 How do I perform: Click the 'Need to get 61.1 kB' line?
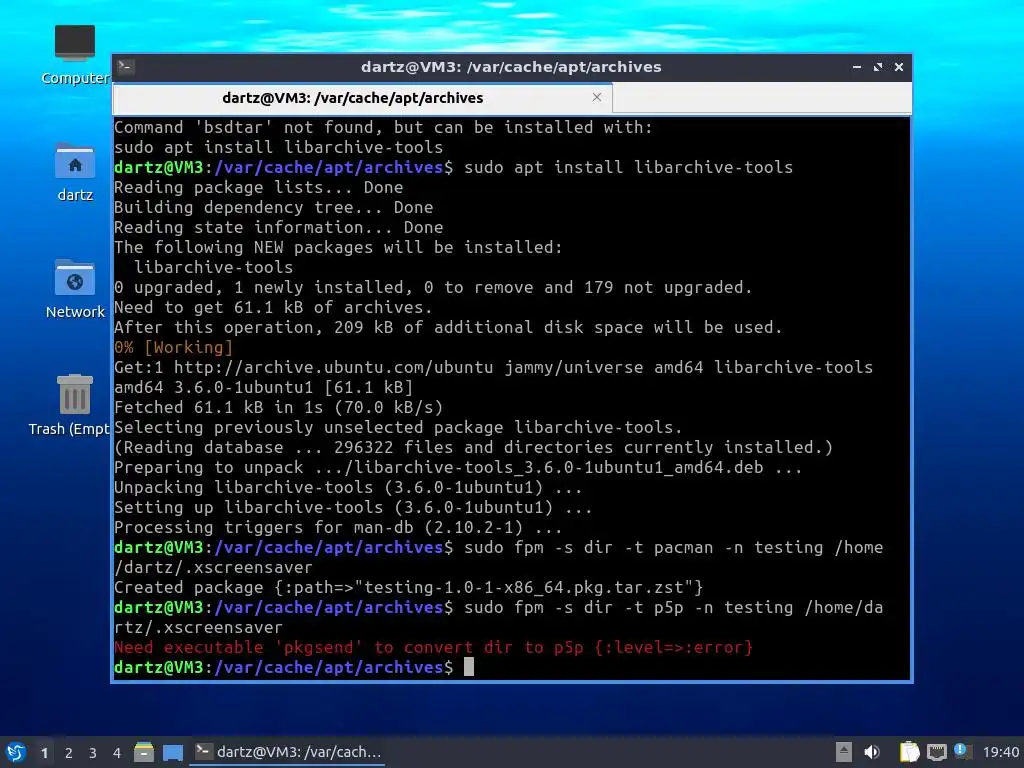274,307
